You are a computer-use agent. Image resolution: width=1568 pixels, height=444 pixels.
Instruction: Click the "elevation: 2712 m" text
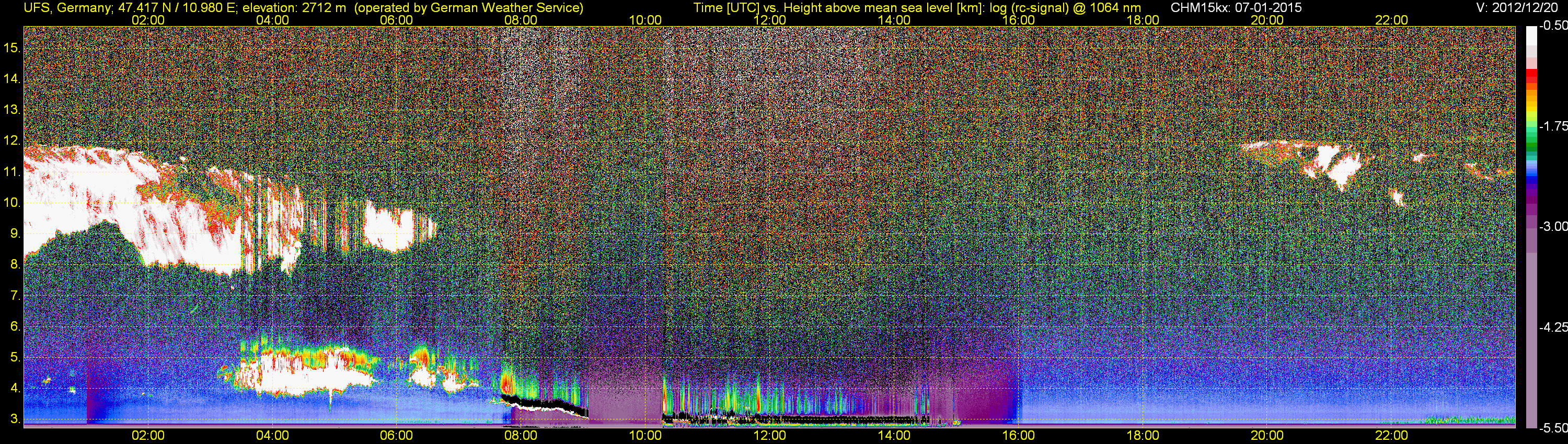coord(294,8)
